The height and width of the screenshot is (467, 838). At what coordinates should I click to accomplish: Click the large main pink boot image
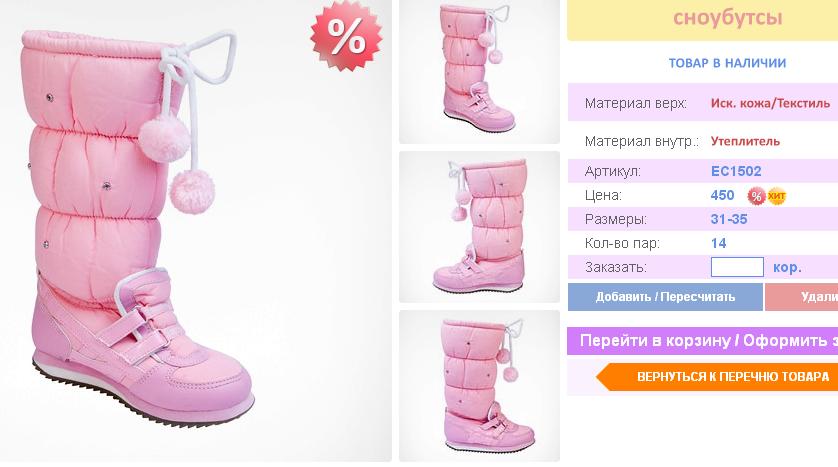pos(196,231)
